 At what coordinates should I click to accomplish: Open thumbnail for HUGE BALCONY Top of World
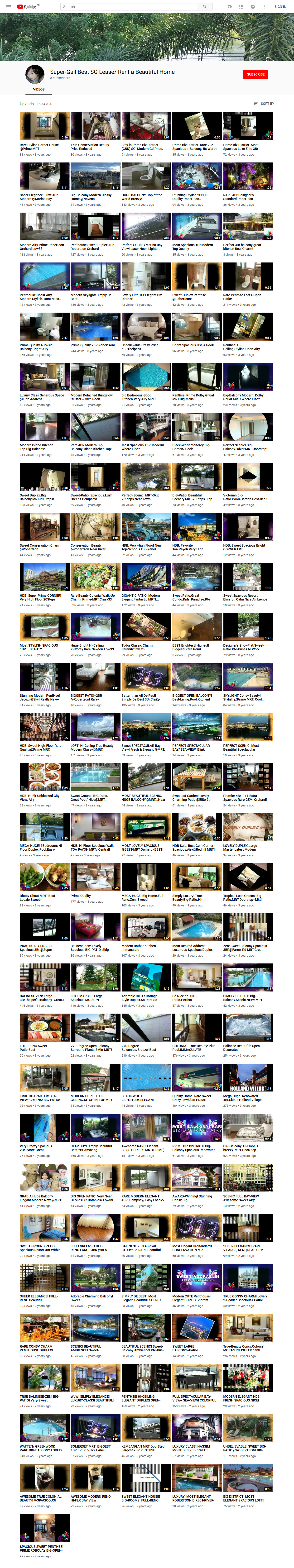point(146,176)
